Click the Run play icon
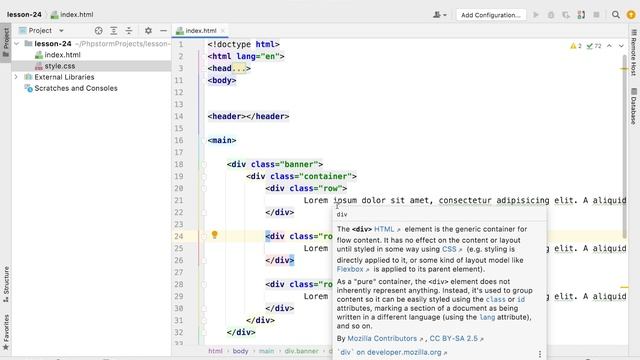 [536, 15]
